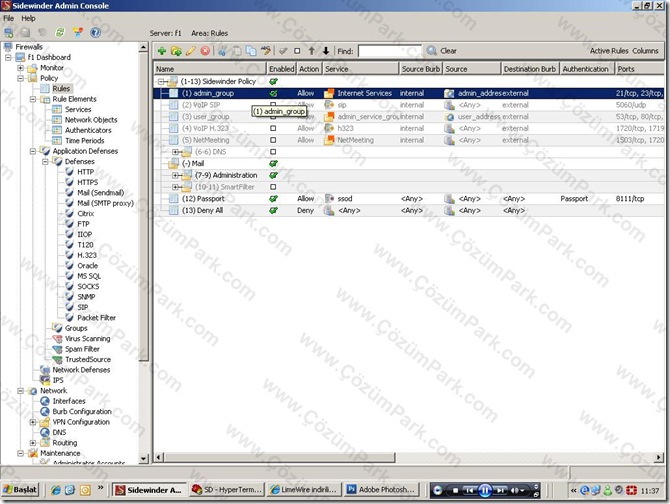Click the checkmark enable rule icon
The width and height of the screenshot is (670, 504).
[283, 51]
